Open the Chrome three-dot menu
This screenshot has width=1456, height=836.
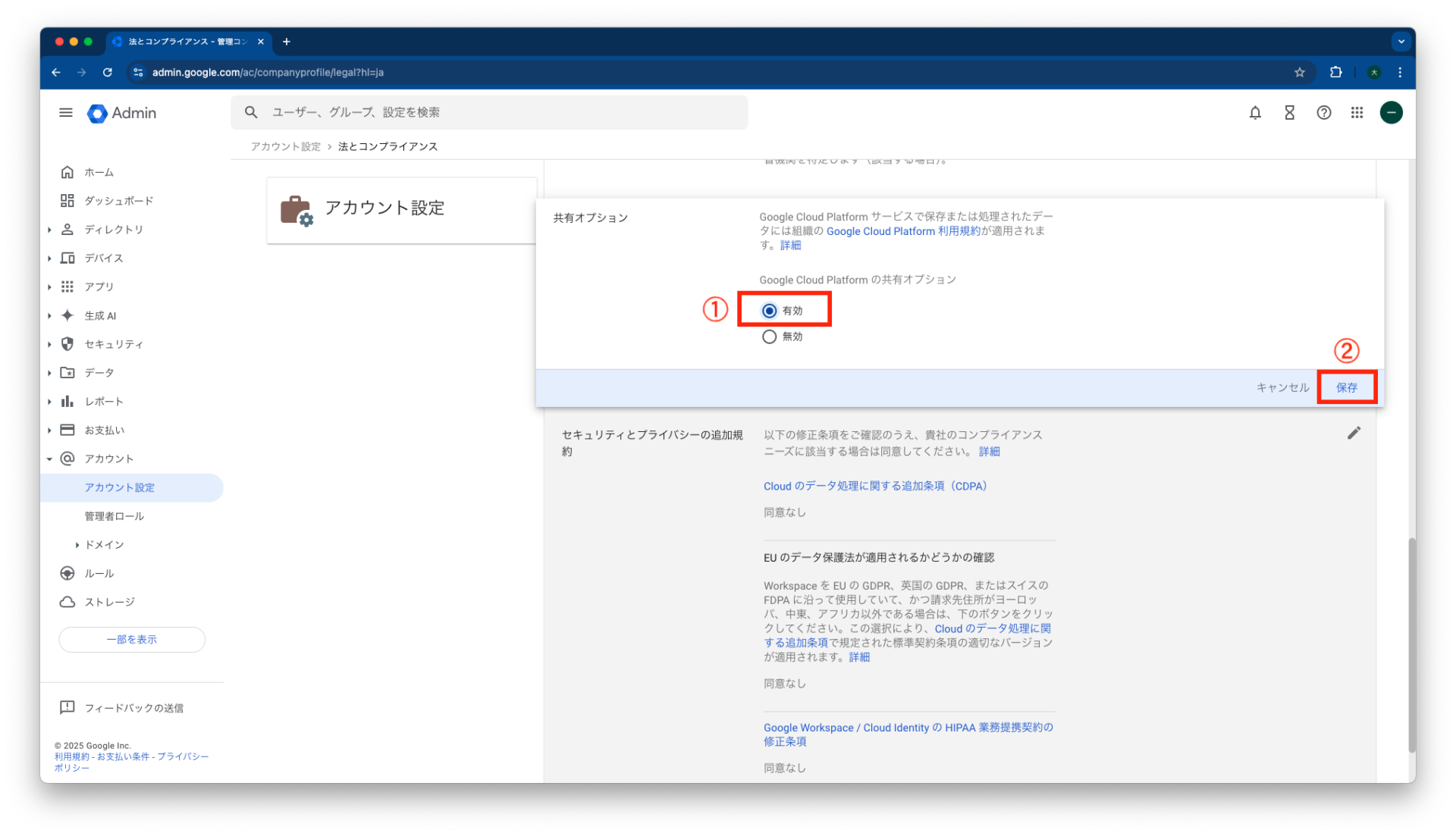[1400, 73]
